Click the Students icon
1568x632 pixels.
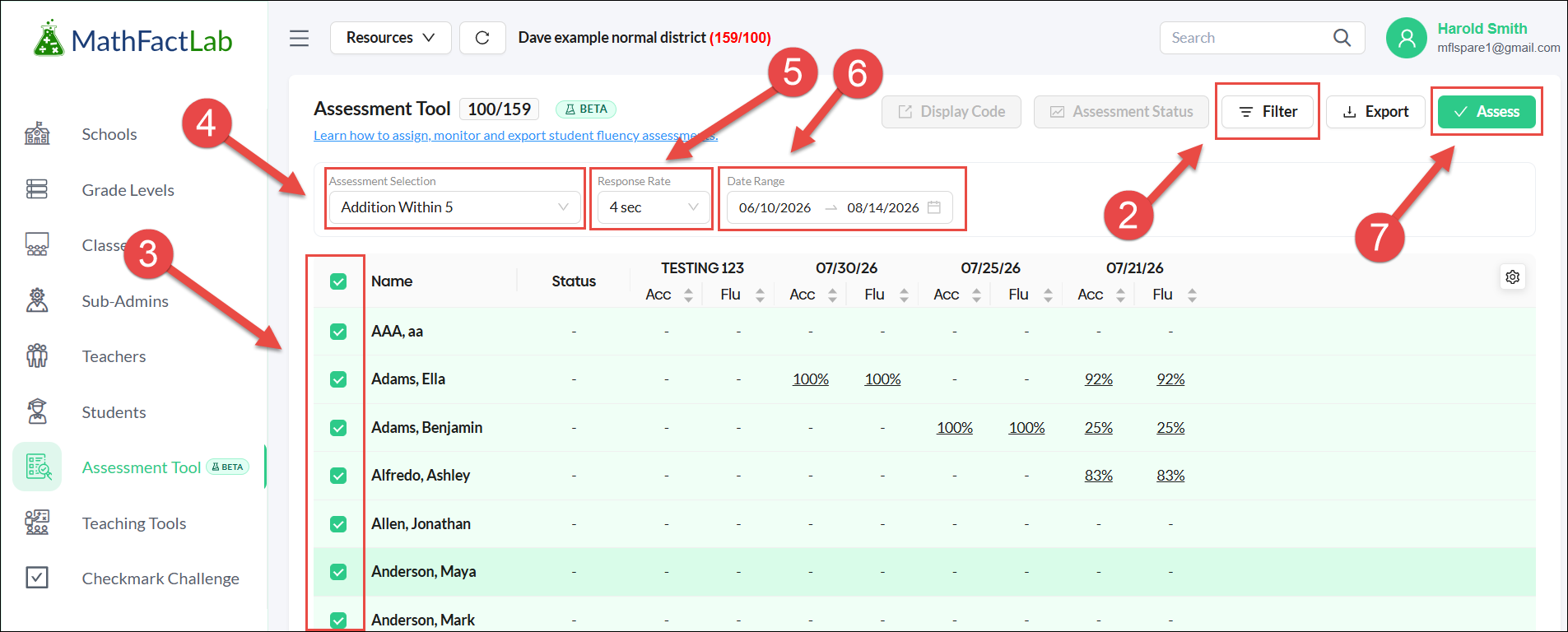(x=37, y=411)
